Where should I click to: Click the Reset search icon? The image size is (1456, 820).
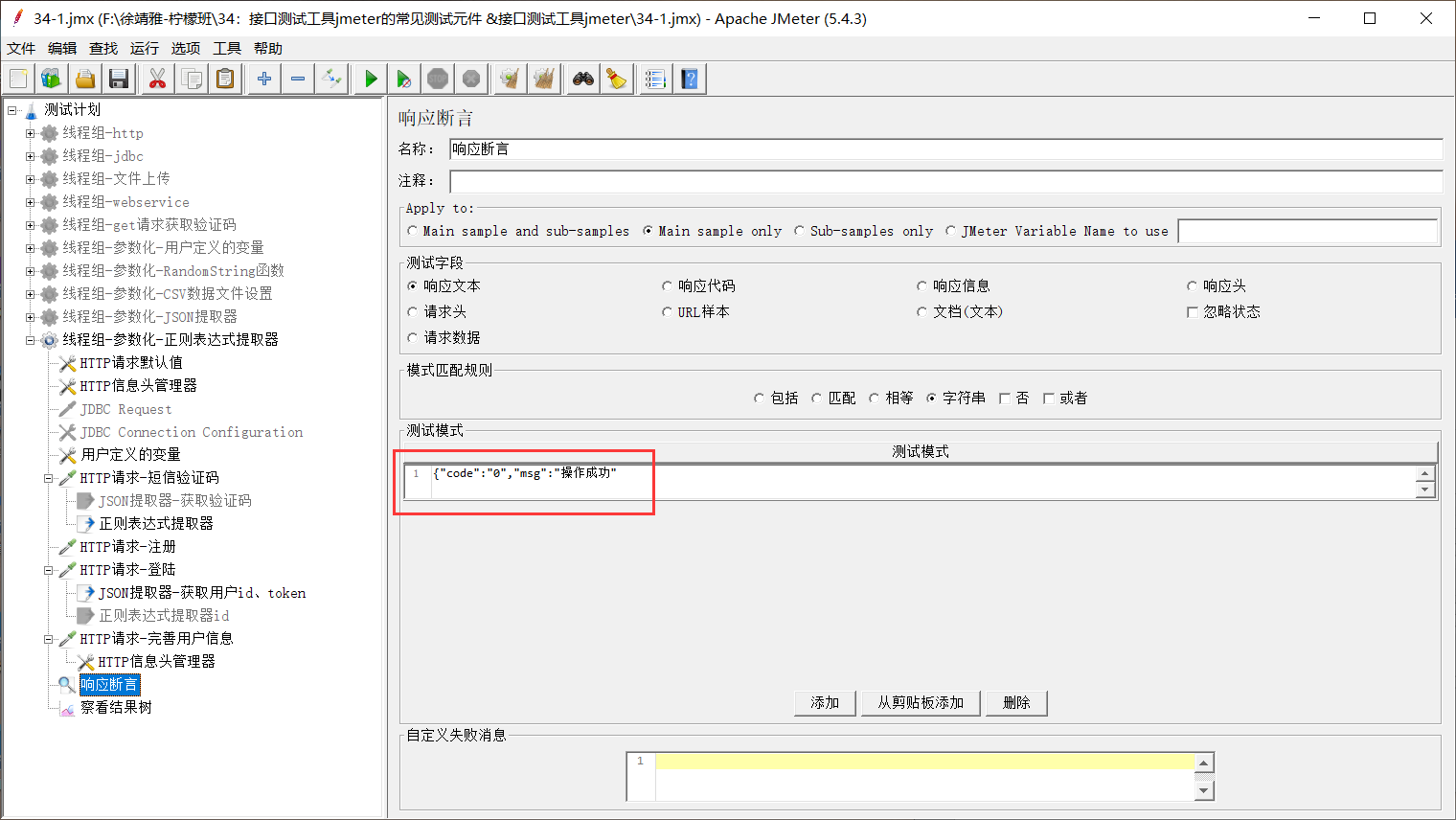(617, 79)
